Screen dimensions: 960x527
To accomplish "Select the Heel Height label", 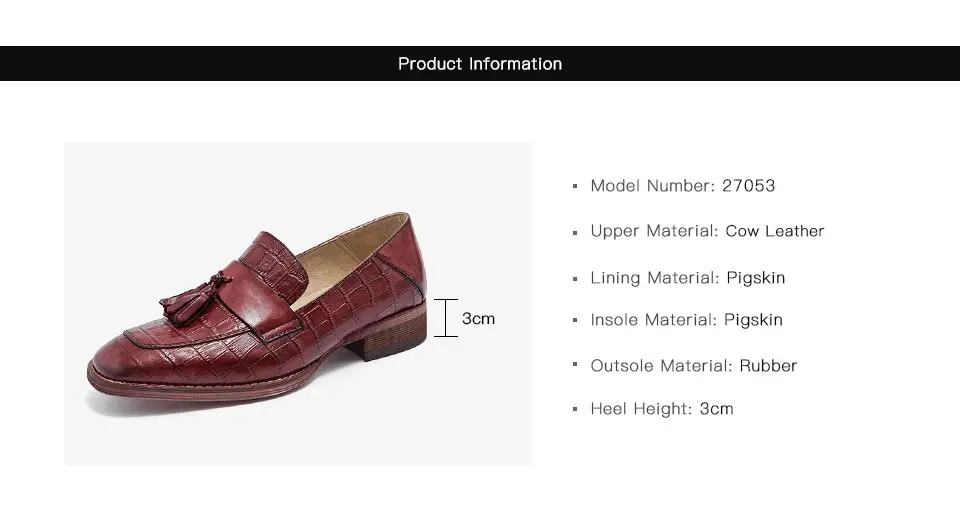I will tap(641, 409).
